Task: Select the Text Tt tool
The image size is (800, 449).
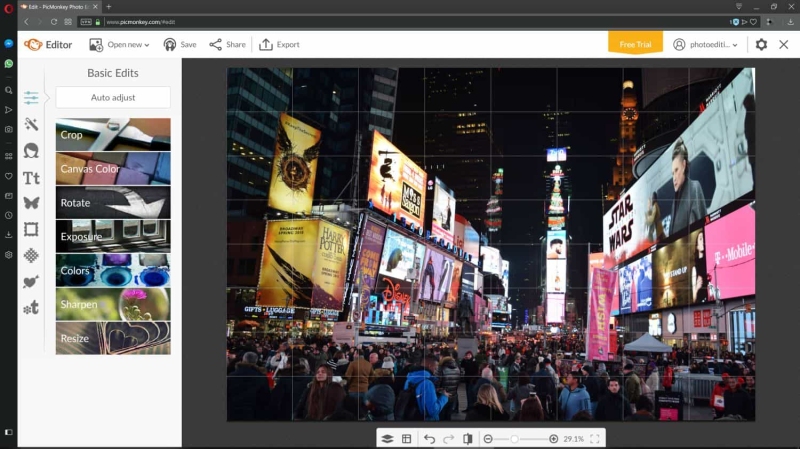Action: coord(31,178)
